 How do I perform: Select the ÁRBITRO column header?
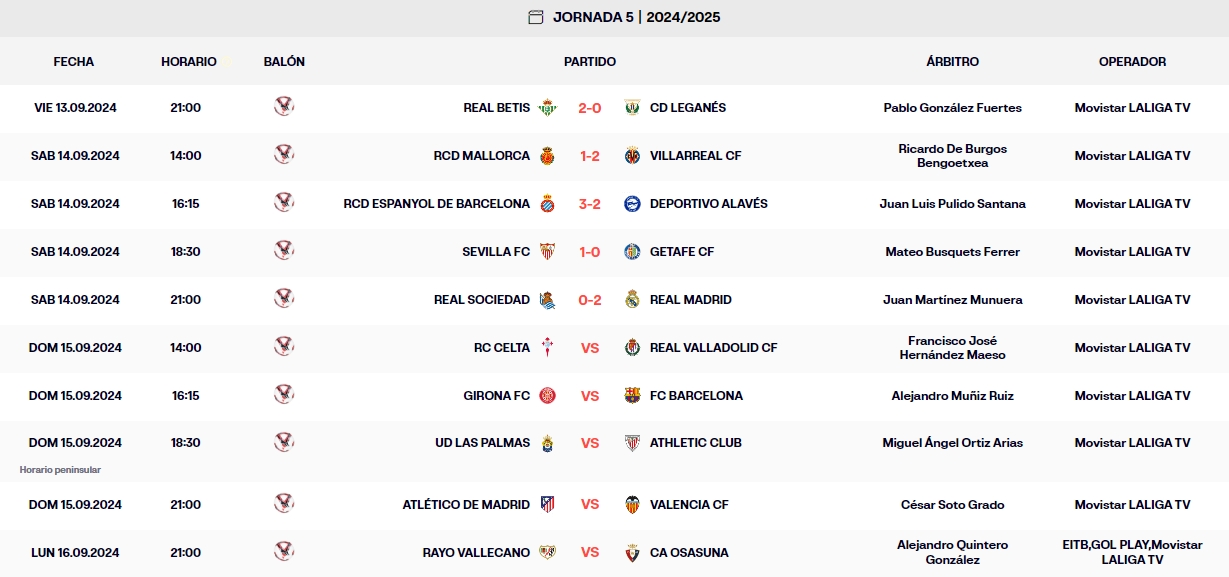pos(952,61)
